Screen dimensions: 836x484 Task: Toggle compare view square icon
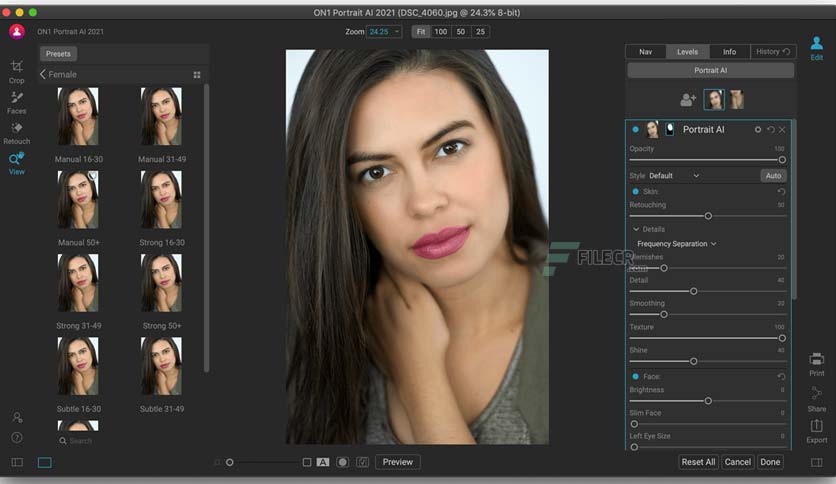pyautogui.click(x=307, y=462)
